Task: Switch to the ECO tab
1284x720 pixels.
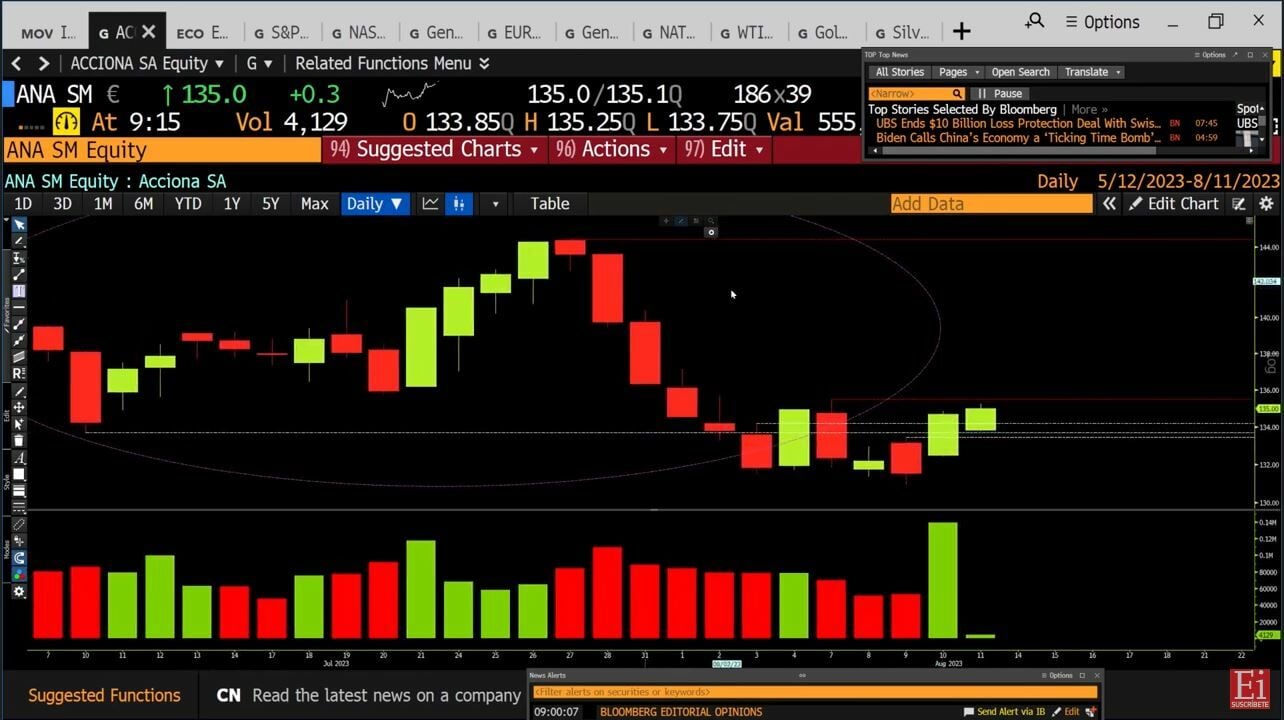Action: click(x=202, y=33)
